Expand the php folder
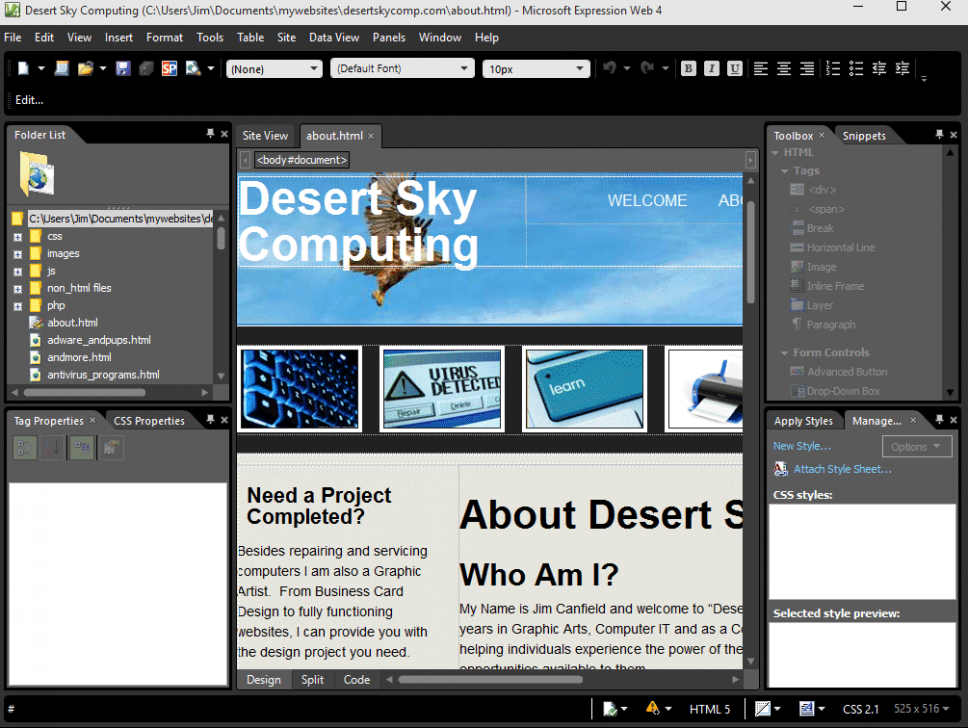968x728 pixels. pyautogui.click(x=18, y=306)
